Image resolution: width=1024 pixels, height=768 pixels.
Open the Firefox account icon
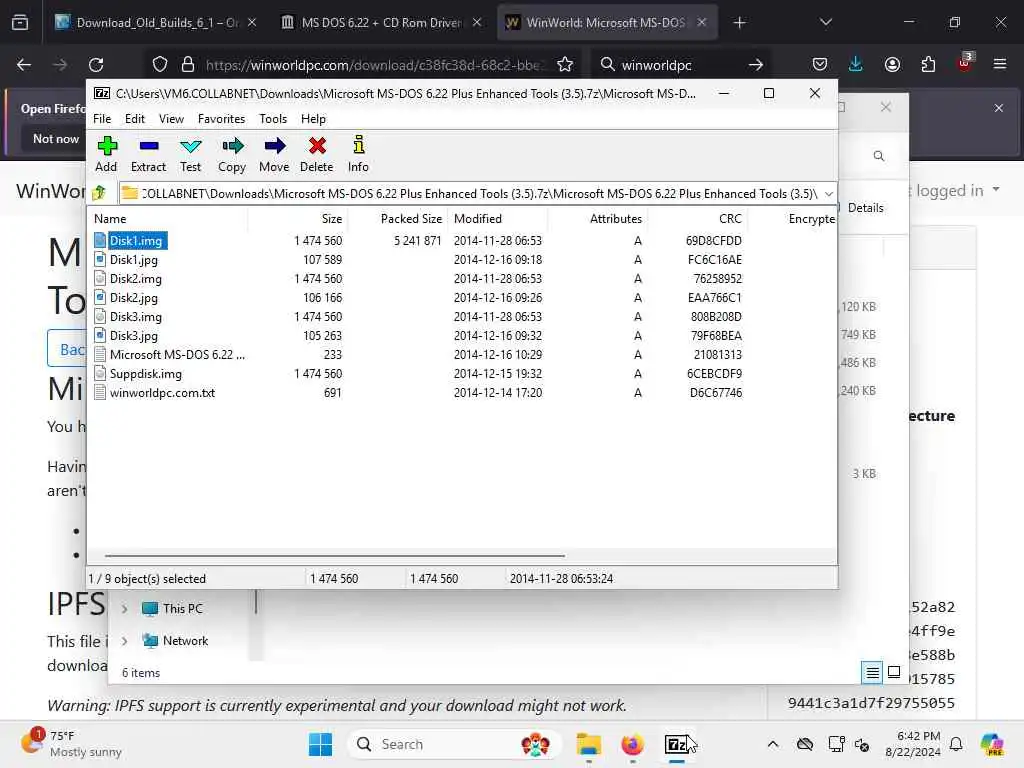(x=892, y=65)
